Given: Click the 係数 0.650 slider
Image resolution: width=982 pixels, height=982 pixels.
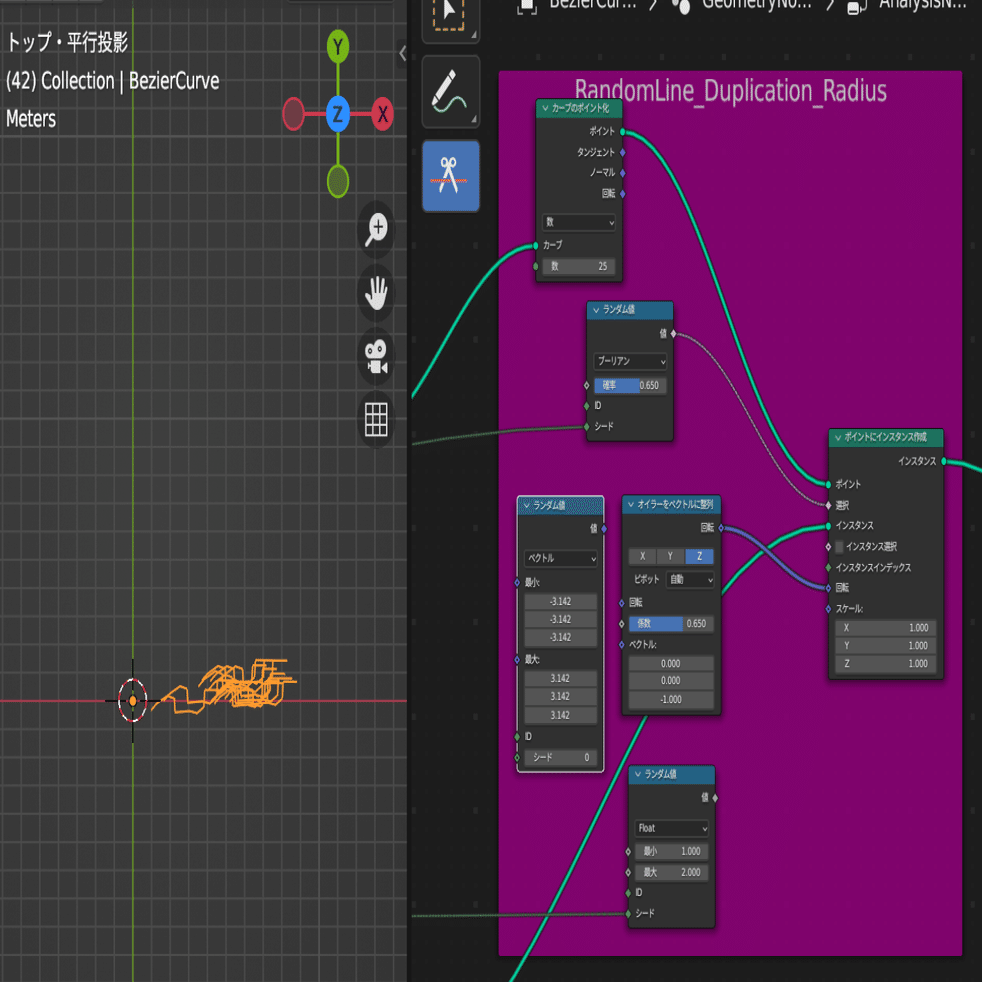Looking at the screenshot, I should (x=671, y=624).
